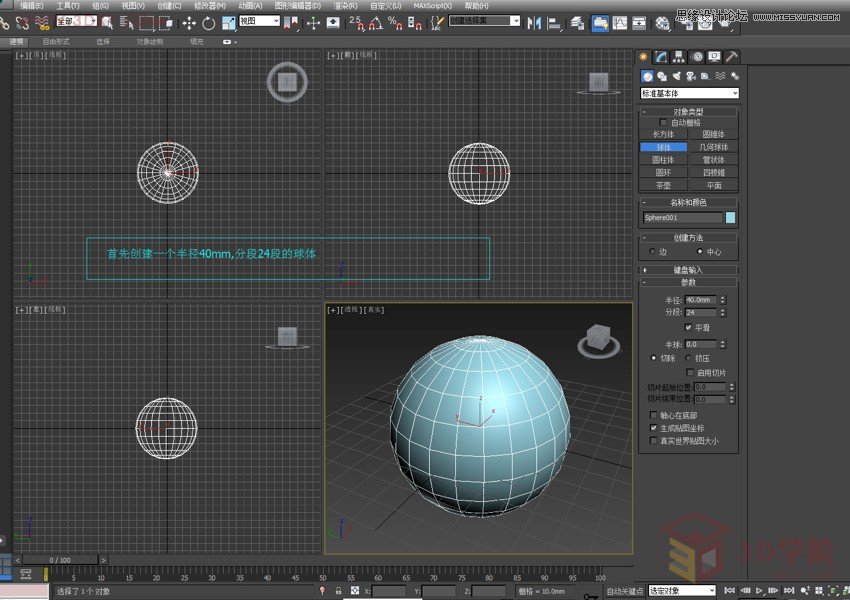Select the Modify (修改) panel icon
Screen dimensions: 850x600
click(x=660, y=57)
